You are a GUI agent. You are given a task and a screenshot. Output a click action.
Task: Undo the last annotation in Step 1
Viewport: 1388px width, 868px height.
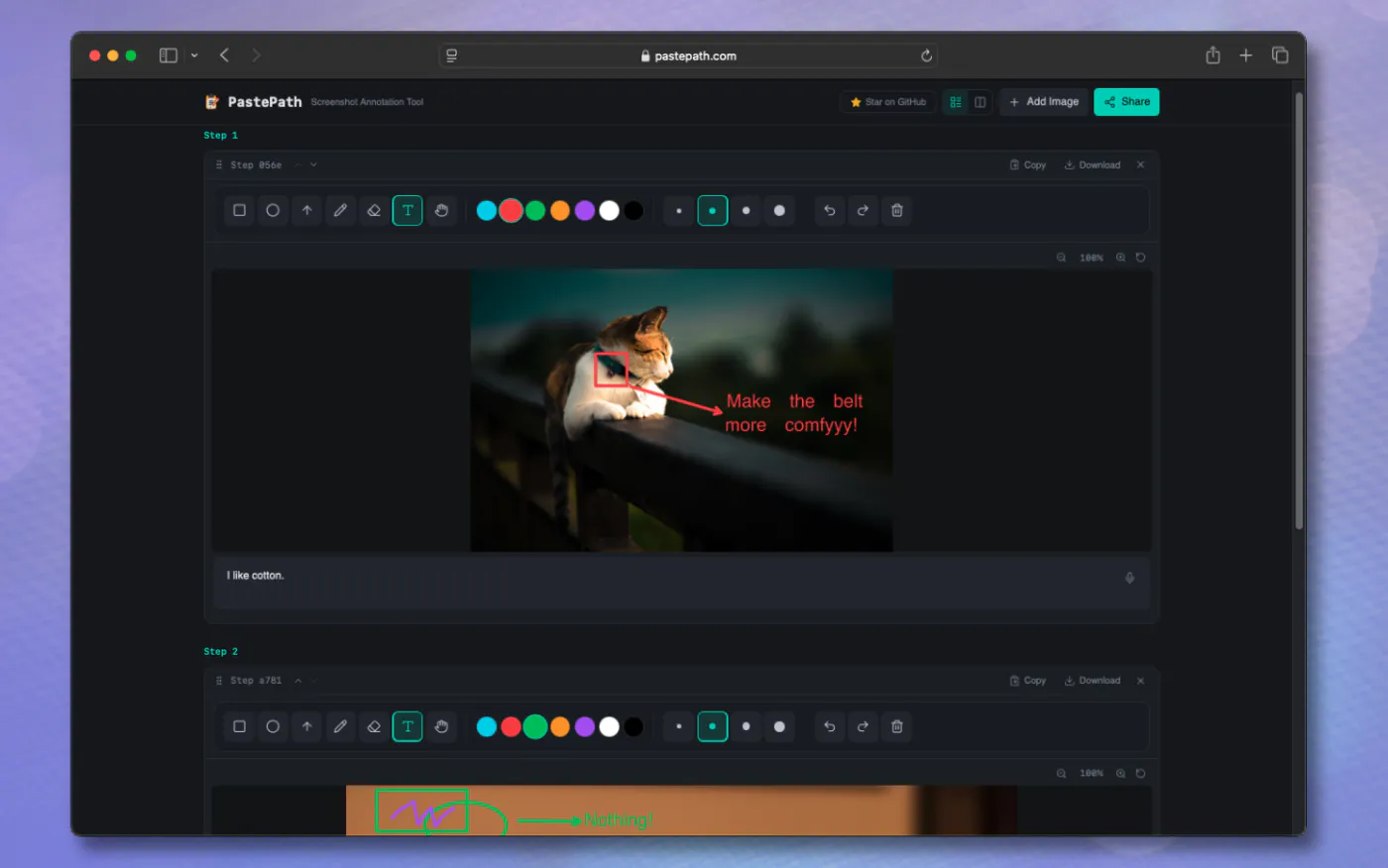tap(830, 210)
